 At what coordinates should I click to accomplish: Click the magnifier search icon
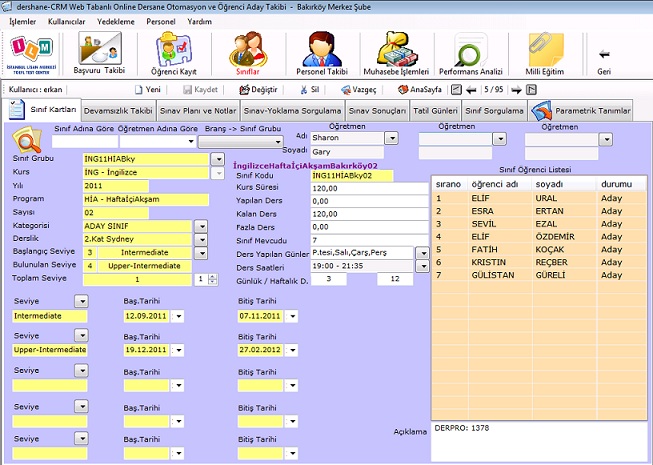27,139
